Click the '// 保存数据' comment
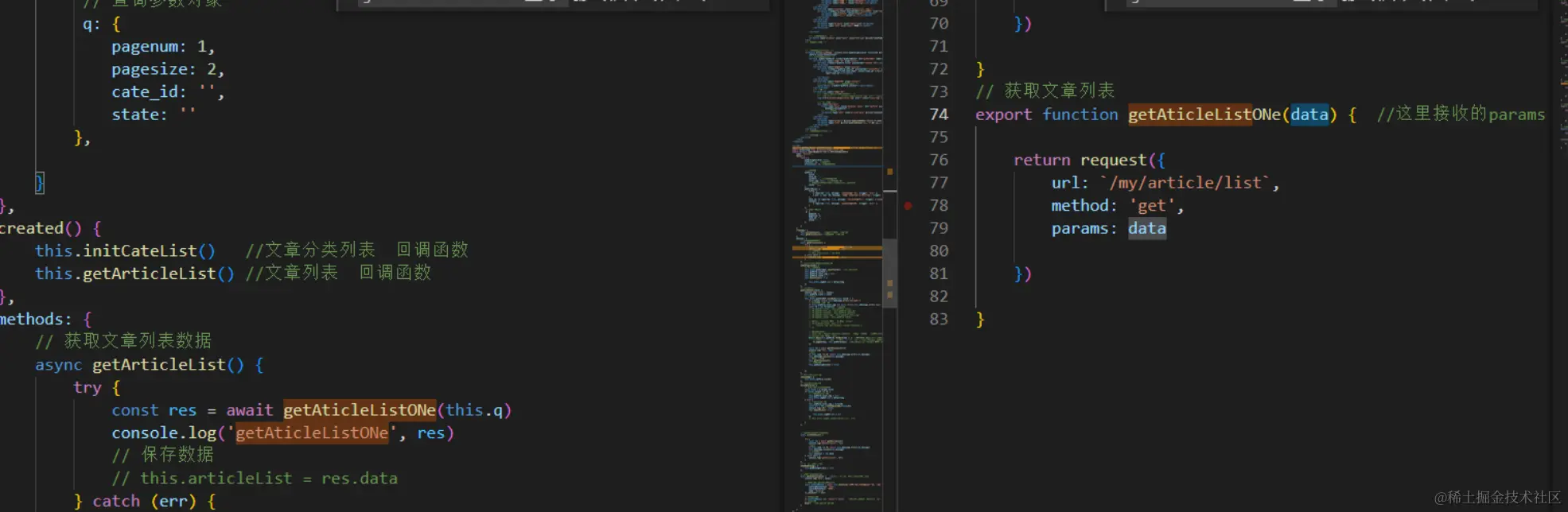This screenshot has height=512, width=1568. point(162,455)
